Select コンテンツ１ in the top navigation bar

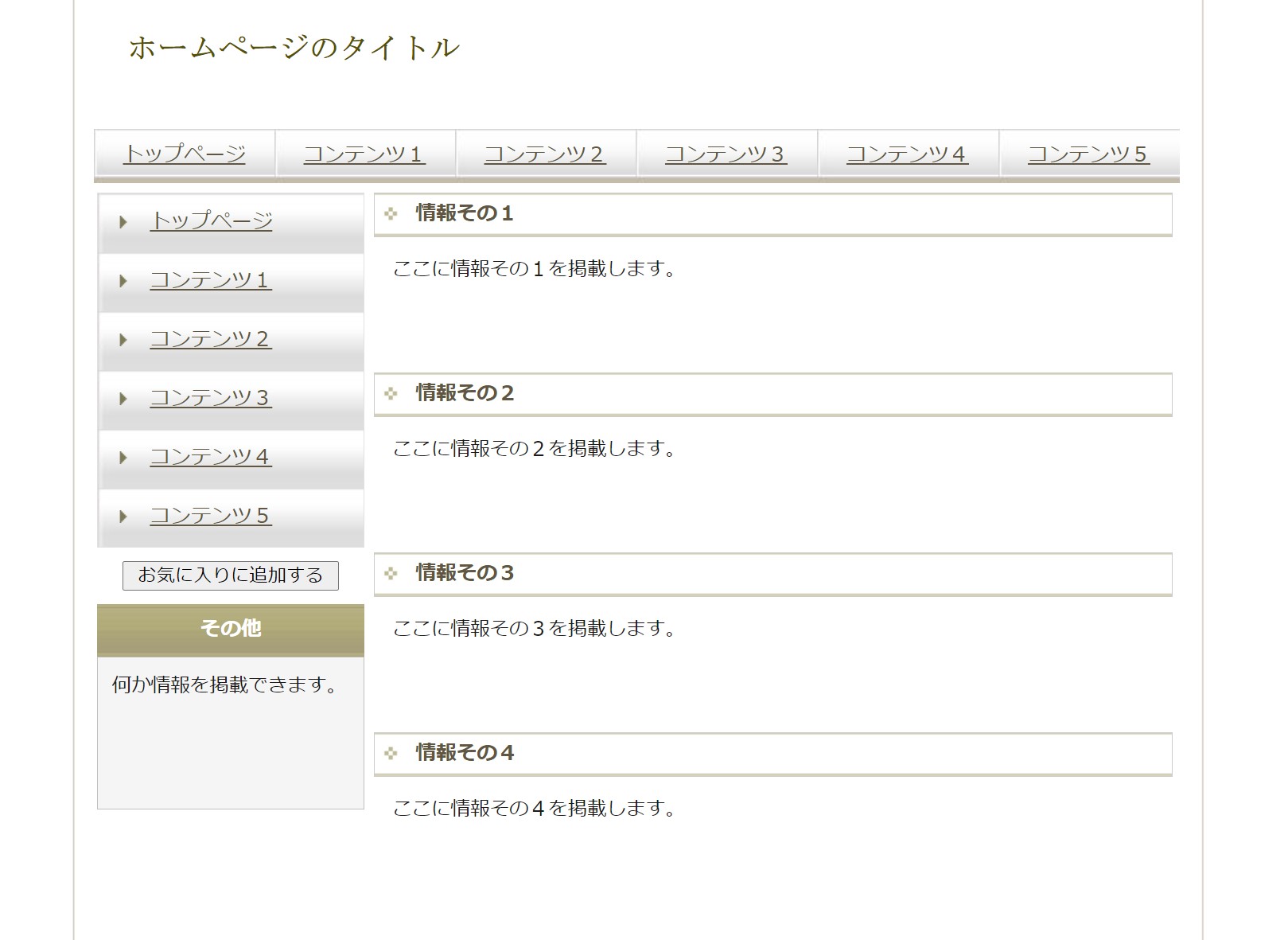click(365, 154)
